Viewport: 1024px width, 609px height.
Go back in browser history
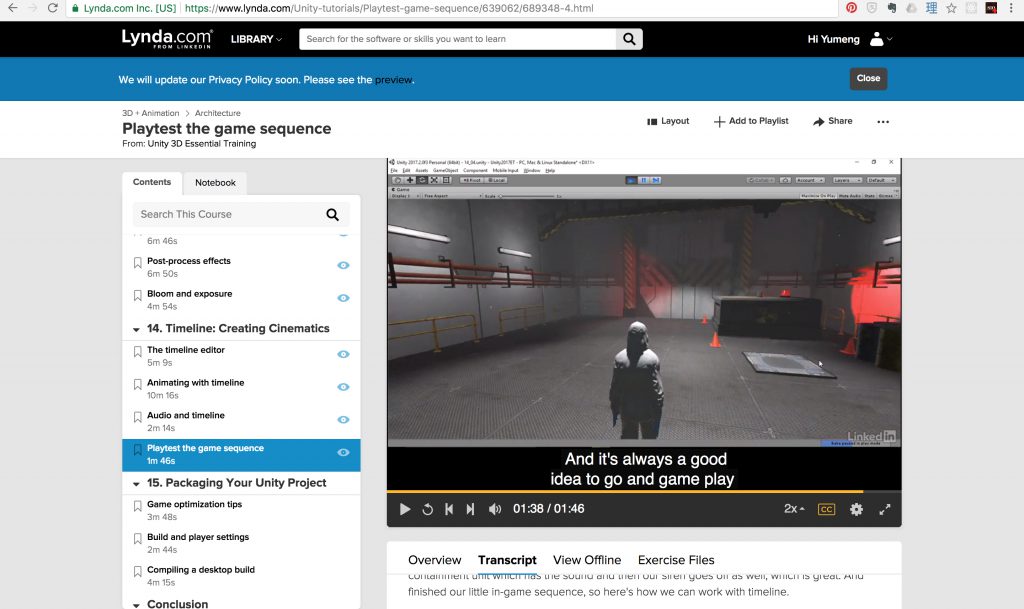[x=12, y=8]
